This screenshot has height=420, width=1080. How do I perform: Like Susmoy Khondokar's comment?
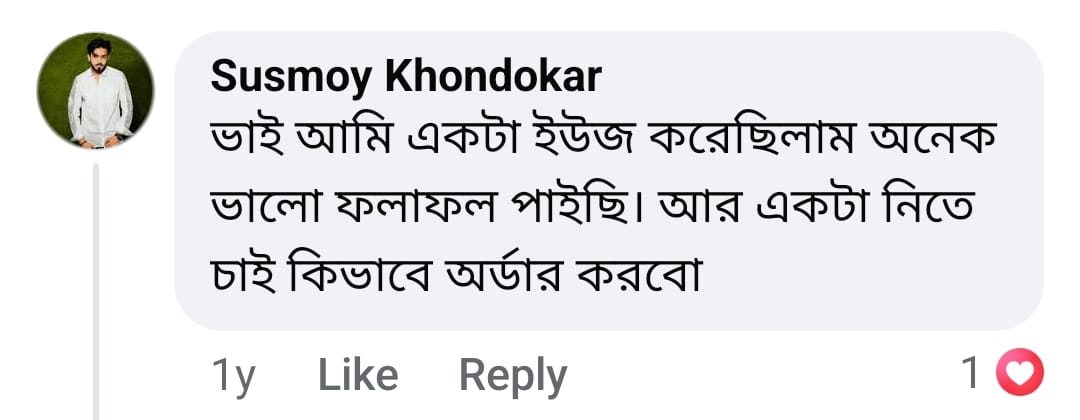(357, 376)
